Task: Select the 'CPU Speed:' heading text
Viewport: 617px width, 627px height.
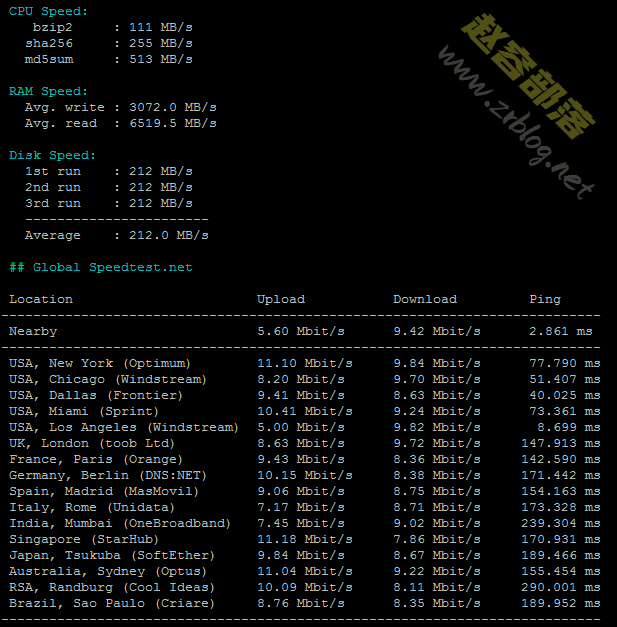Action: tap(48, 11)
